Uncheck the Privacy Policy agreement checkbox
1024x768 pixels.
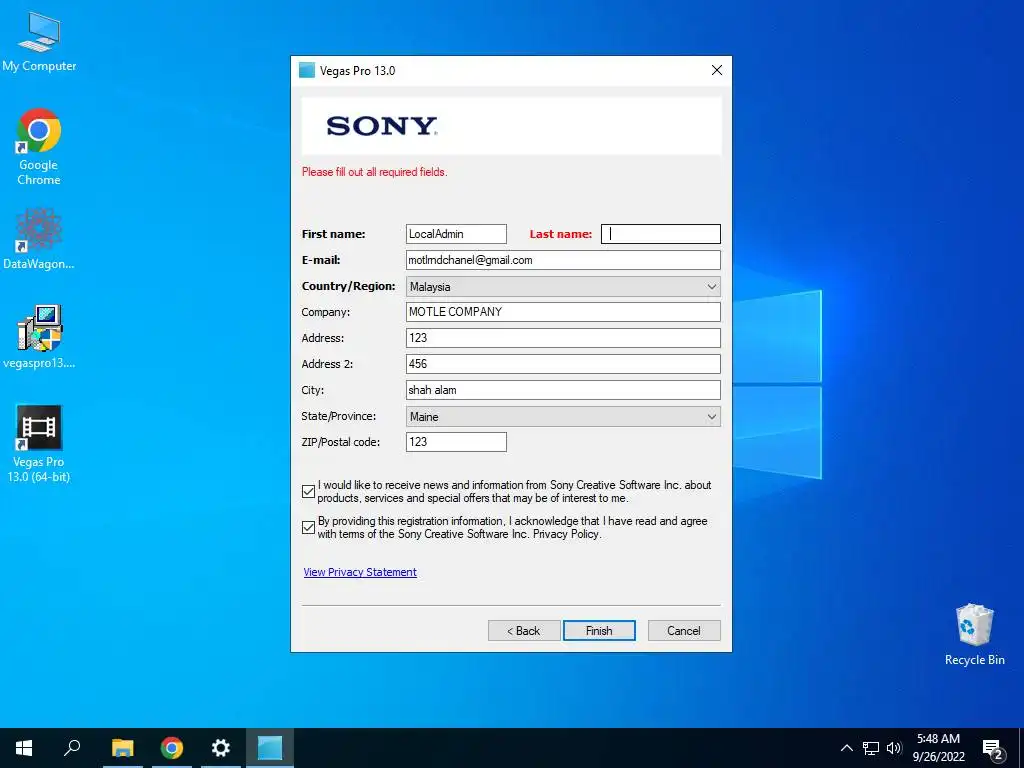pos(309,528)
